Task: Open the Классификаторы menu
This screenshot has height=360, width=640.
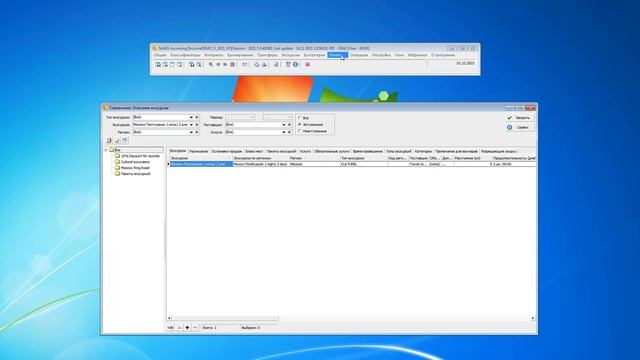Action: (x=185, y=55)
